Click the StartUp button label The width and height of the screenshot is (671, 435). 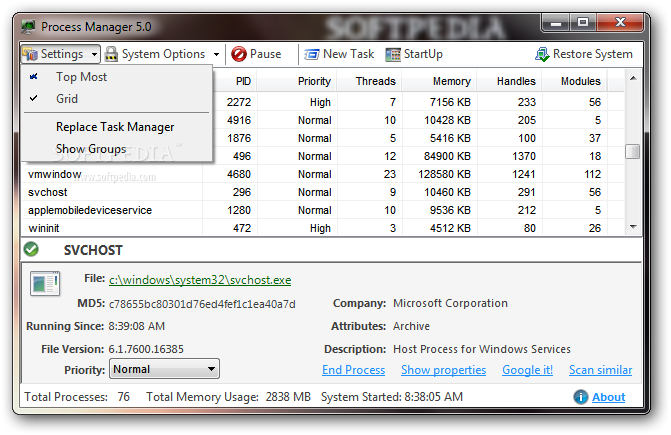[423, 54]
